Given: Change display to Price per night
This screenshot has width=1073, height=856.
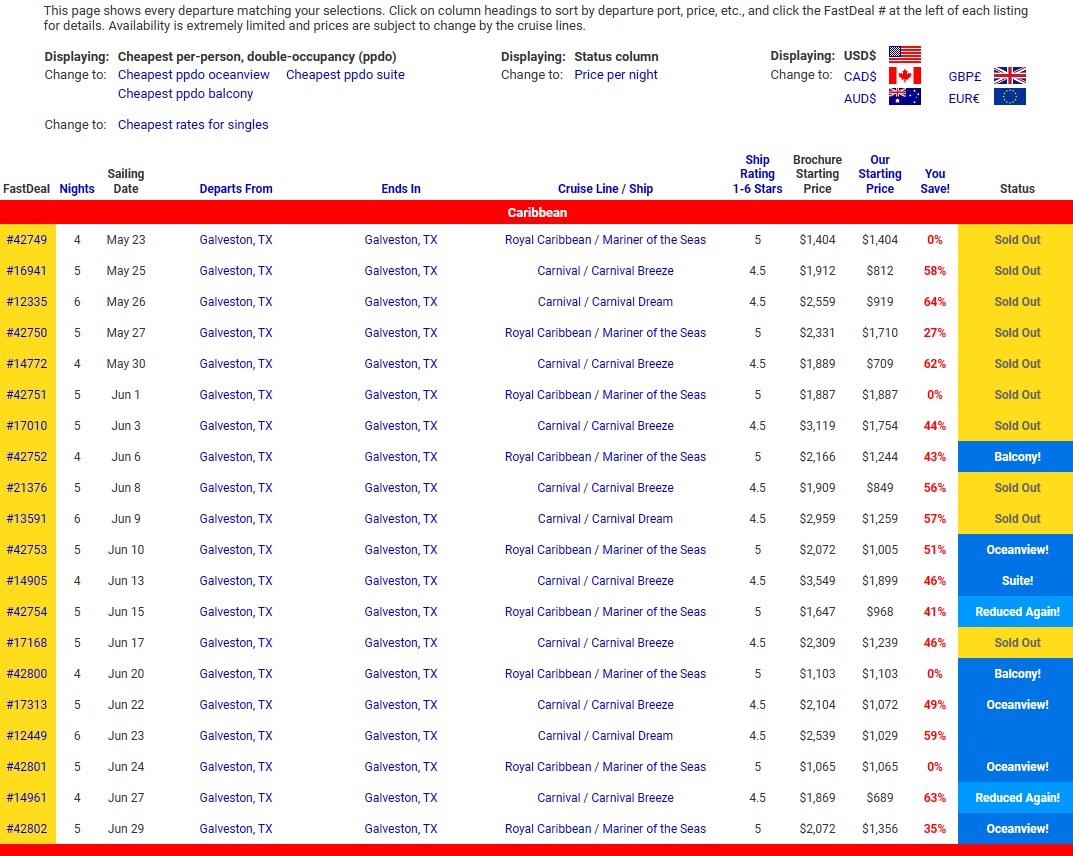Looking at the screenshot, I should click(616, 75).
